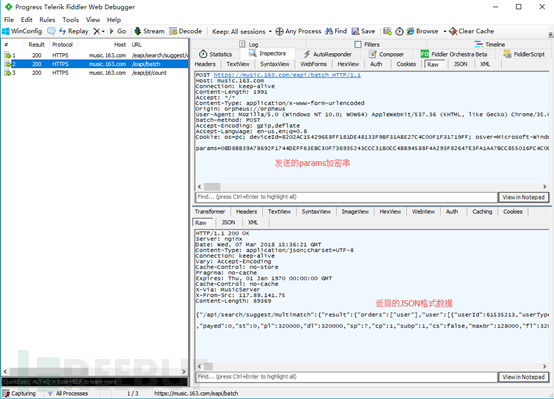Image resolution: width=554 pixels, height=399 pixels.
Task: Click response View in Notepad button
Action: click(x=524, y=377)
